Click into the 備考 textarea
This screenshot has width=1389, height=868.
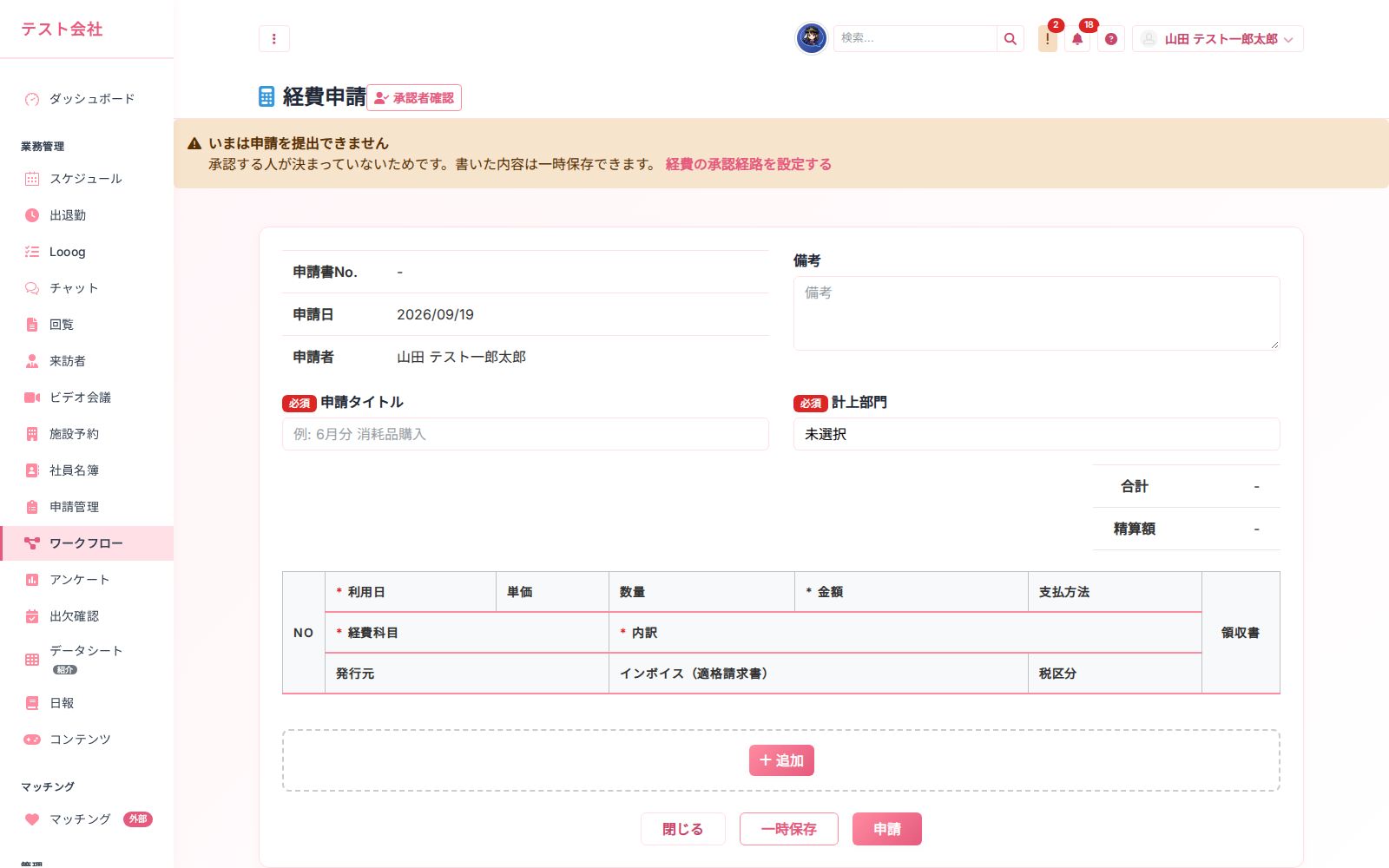[1037, 313]
